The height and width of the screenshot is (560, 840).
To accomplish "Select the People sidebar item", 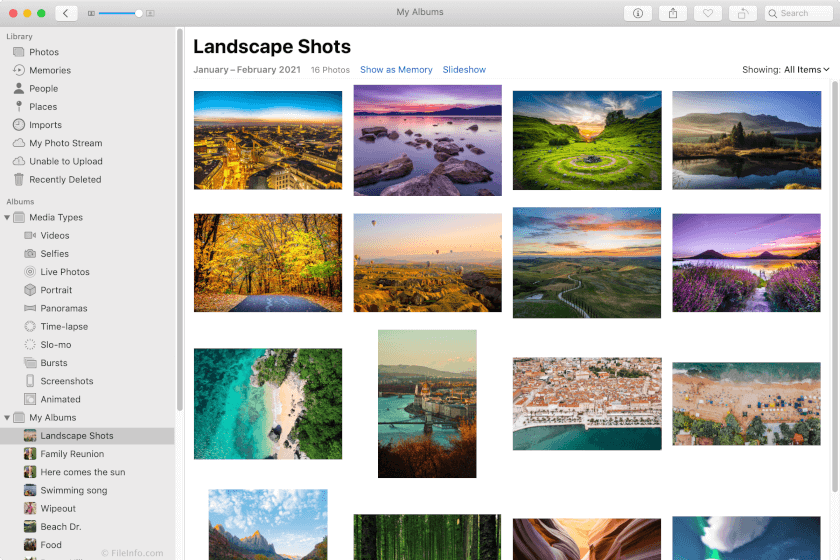I will pyautogui.click(x=87, y=88).
